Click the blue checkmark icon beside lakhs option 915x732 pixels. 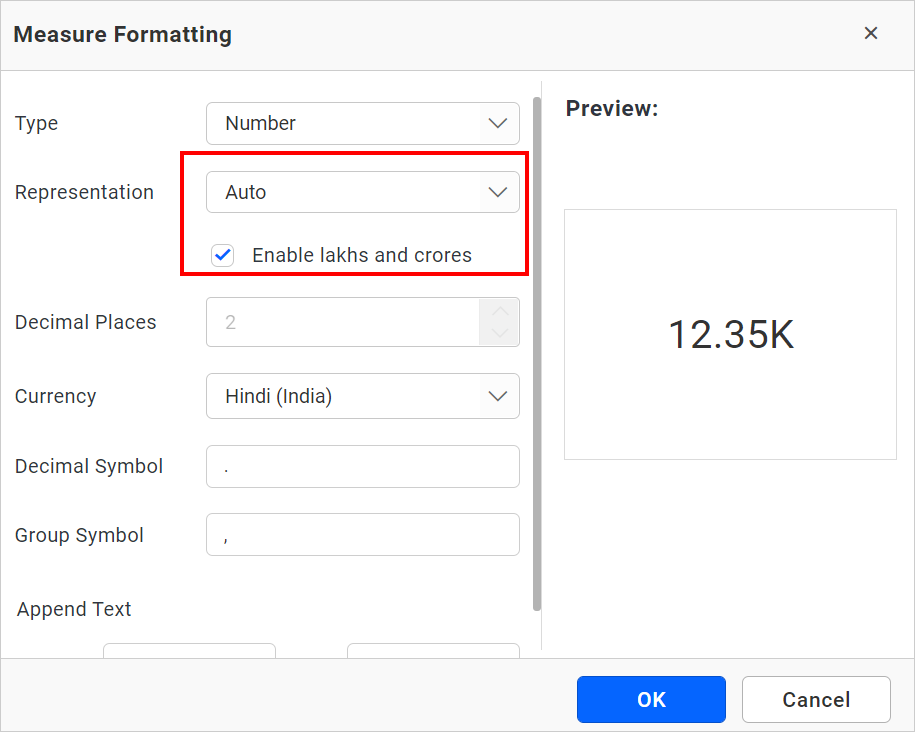222,255
